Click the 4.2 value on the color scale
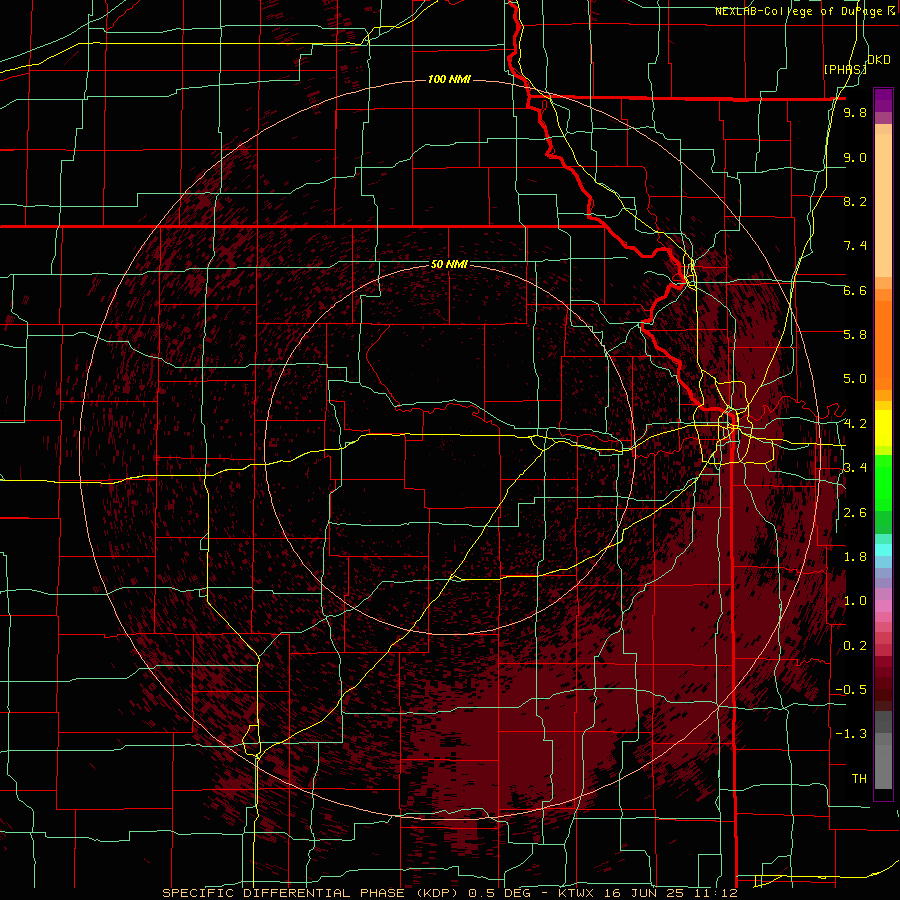Screen dimensions: 900x900 click(855, 424)
